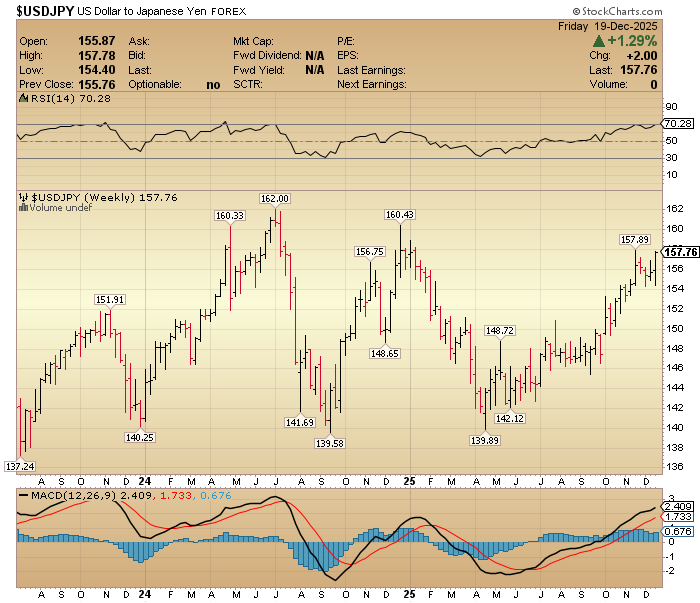
Task: Click the Volume value 0 in header
Action: point(654,85)
